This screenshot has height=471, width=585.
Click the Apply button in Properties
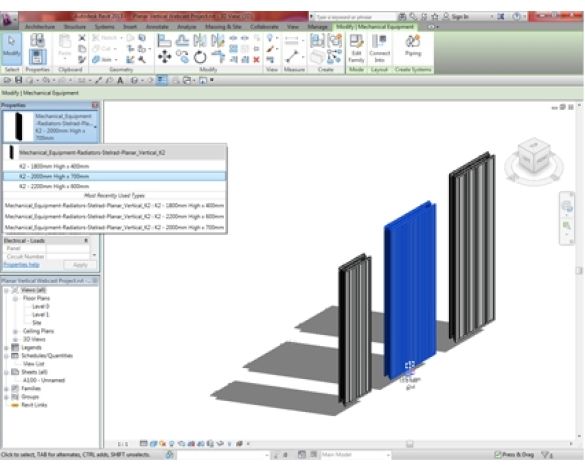coord(80,265)
